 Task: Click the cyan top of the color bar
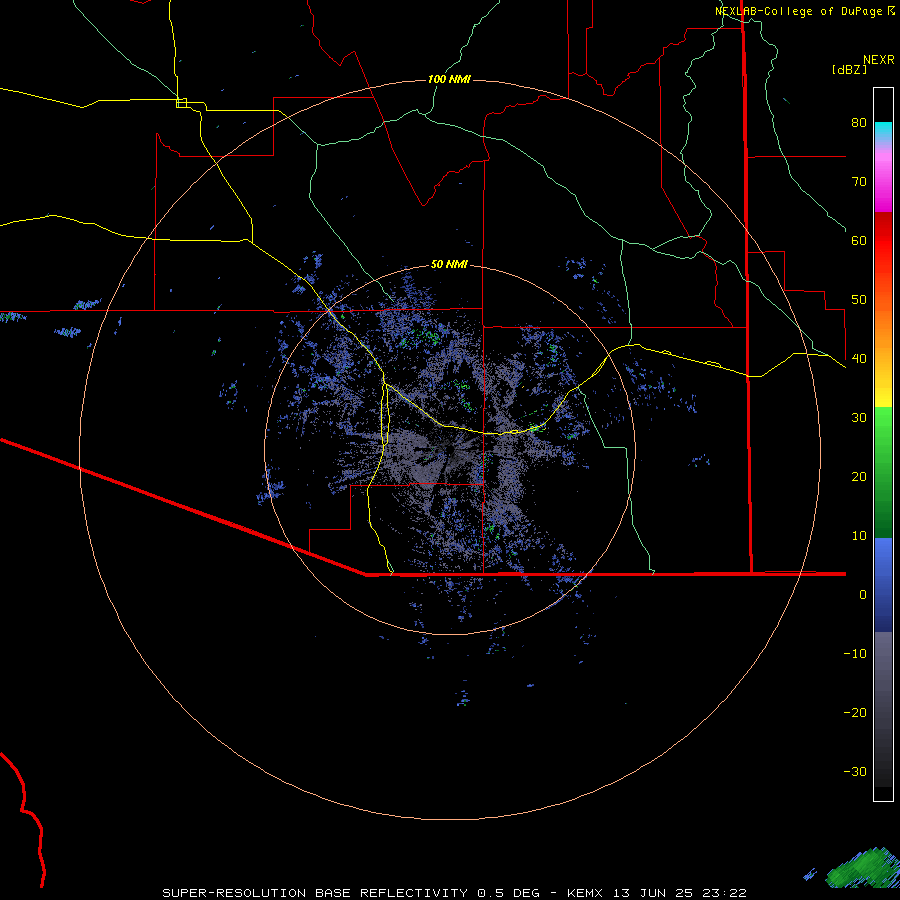(x=883, y=131)
